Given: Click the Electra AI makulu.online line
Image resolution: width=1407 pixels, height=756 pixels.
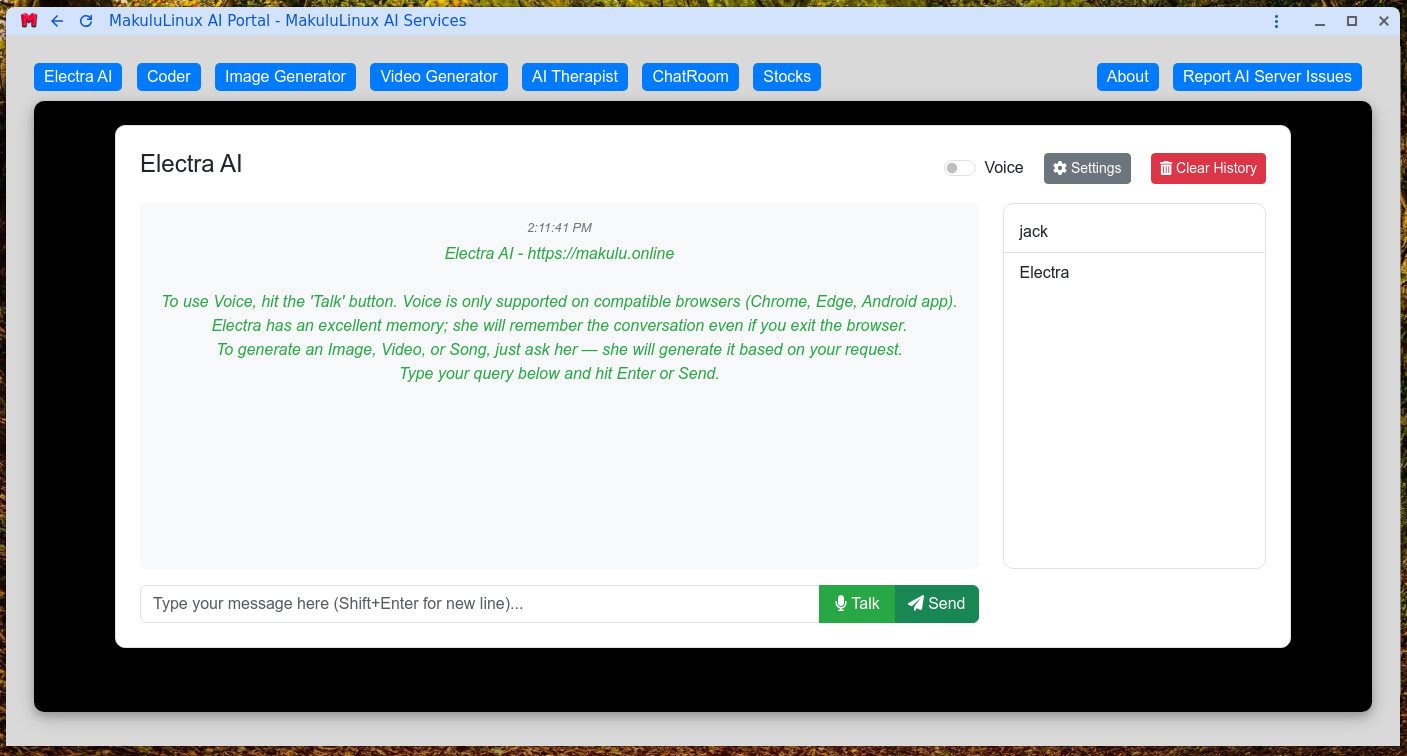Looking at the screenshot, I should tap(560, 254).
